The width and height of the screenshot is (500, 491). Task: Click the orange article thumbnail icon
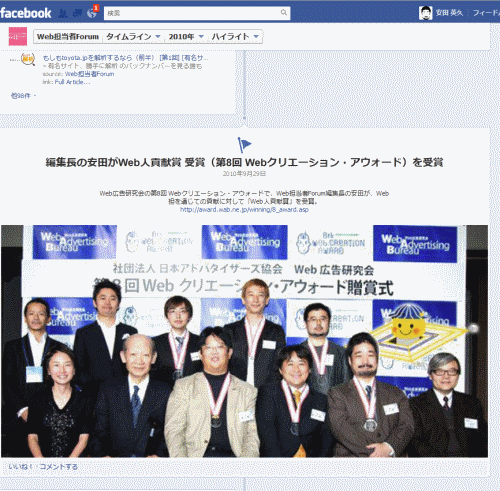tap(28, 59)
